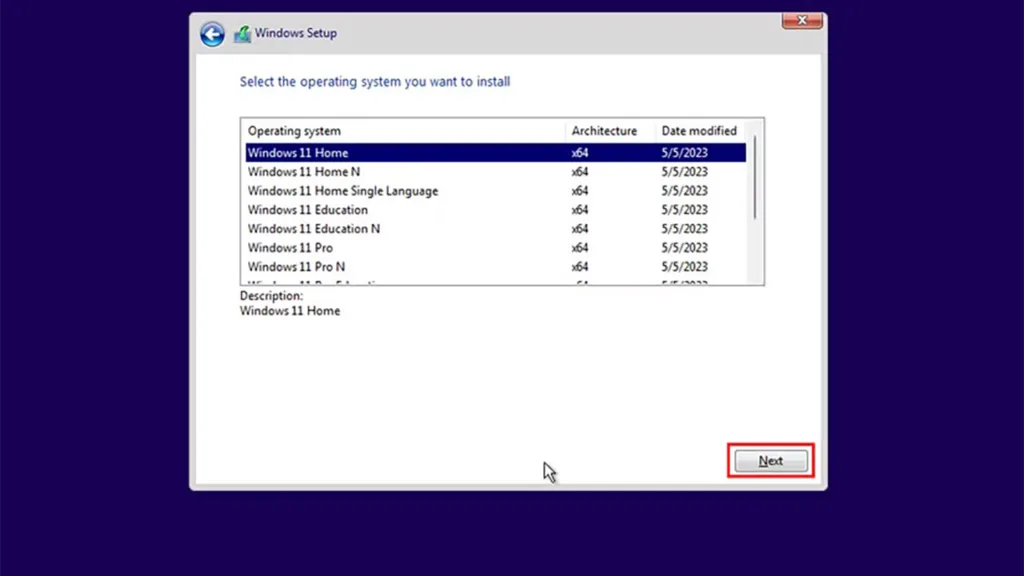The width and height of the screenshot is (1024, 576).
Task: Click x64 cell in Windows 11 Home N row
Action: pyautogui.click(x=580, y=172)
